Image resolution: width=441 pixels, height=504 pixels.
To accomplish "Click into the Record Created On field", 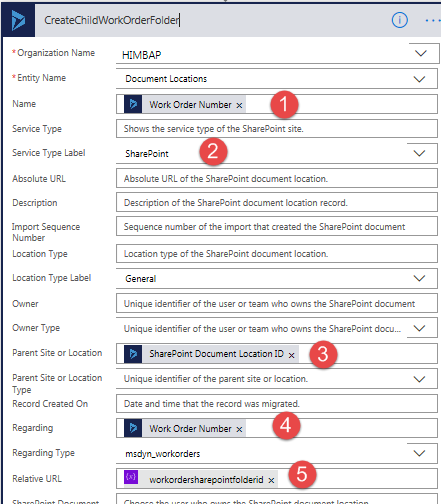I will 277,404.
